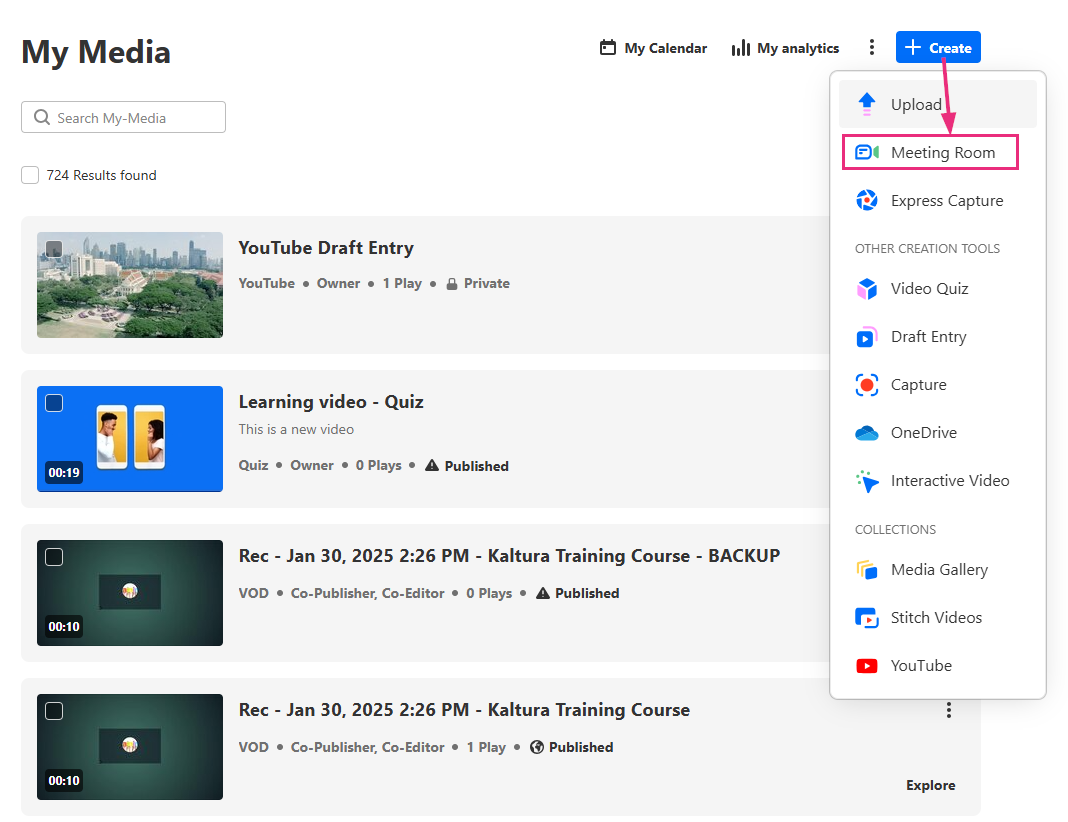Click the 'My Media' page heading

pyautogui.click(x=96, y=52)
